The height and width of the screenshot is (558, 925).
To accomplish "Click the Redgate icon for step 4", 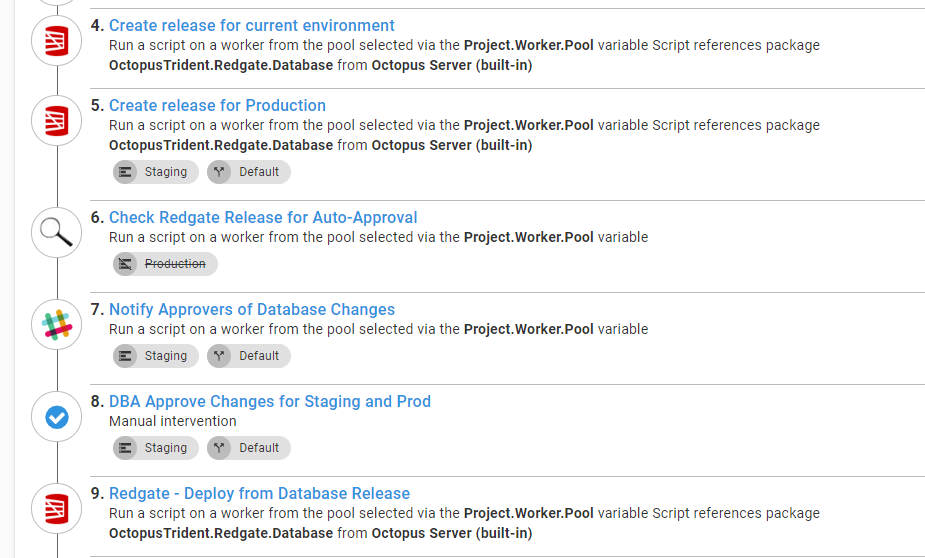I will [x=57, y=41].
